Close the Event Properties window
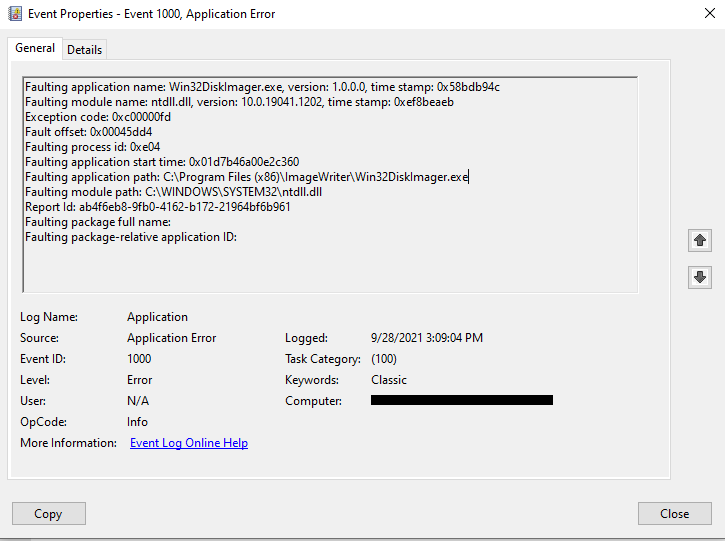Image resolution: width=725 pixels, height=541 pixels. pyautogui.click(x=710, y=13)
